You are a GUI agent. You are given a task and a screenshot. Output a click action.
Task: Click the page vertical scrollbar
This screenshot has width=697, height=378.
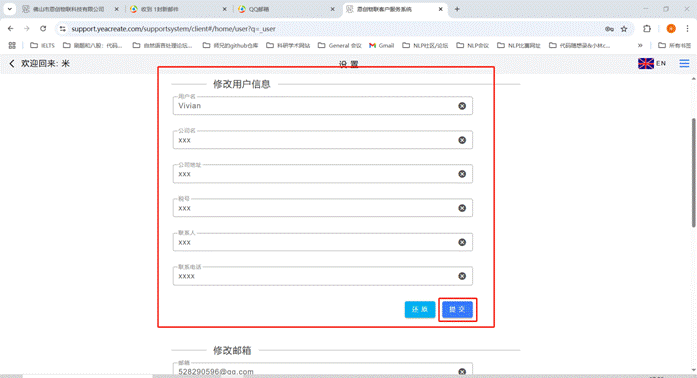693,173
